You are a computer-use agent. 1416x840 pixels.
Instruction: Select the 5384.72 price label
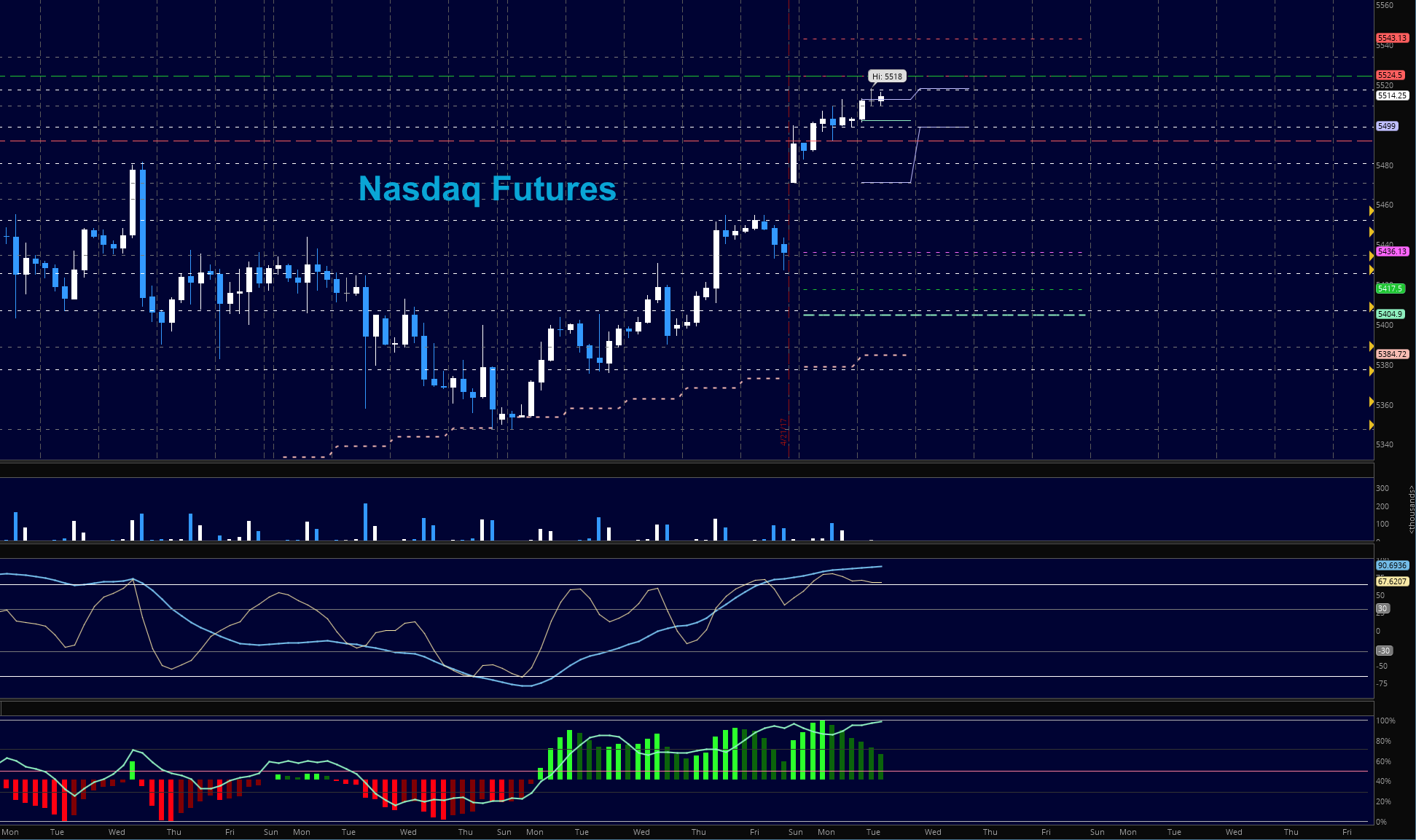coord(1391,354)
